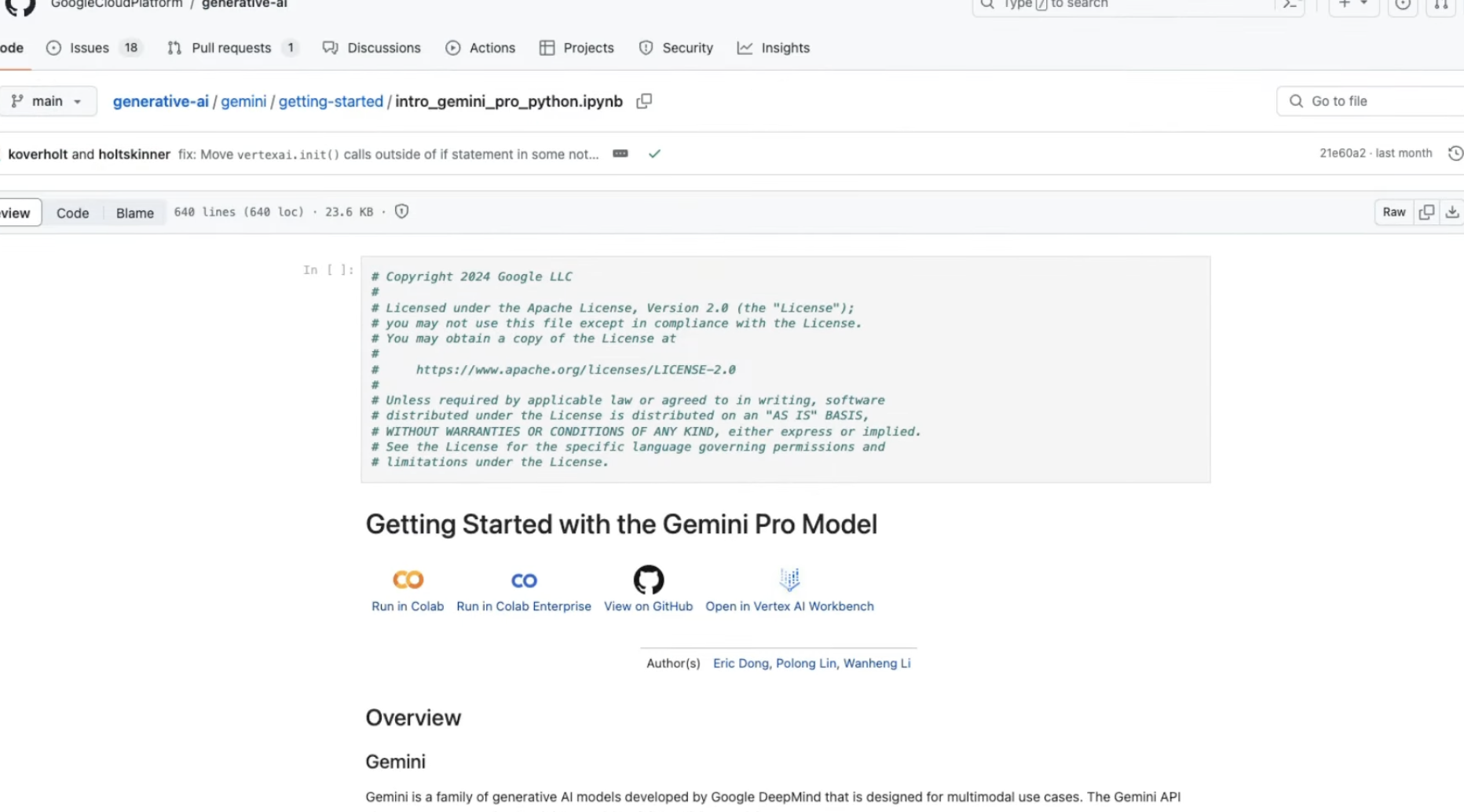The height and width of the screenshot is (812, 1464).
Task: Open the Insights tab
Action: tap(774, 48)
